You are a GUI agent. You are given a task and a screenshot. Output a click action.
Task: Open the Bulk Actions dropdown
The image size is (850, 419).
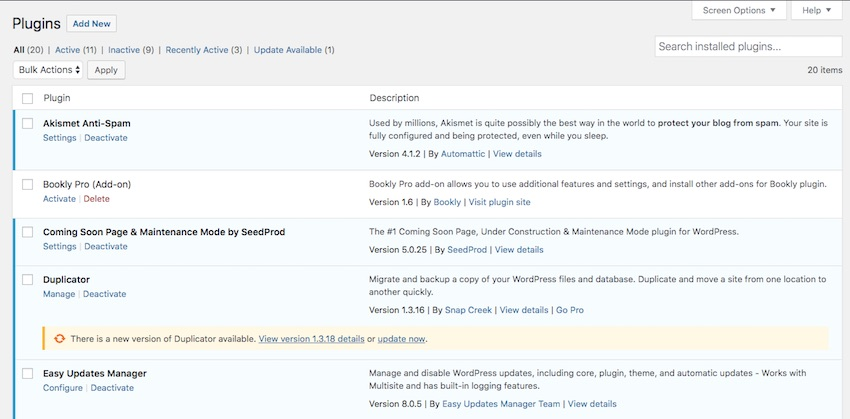click(x=48, y=70)
